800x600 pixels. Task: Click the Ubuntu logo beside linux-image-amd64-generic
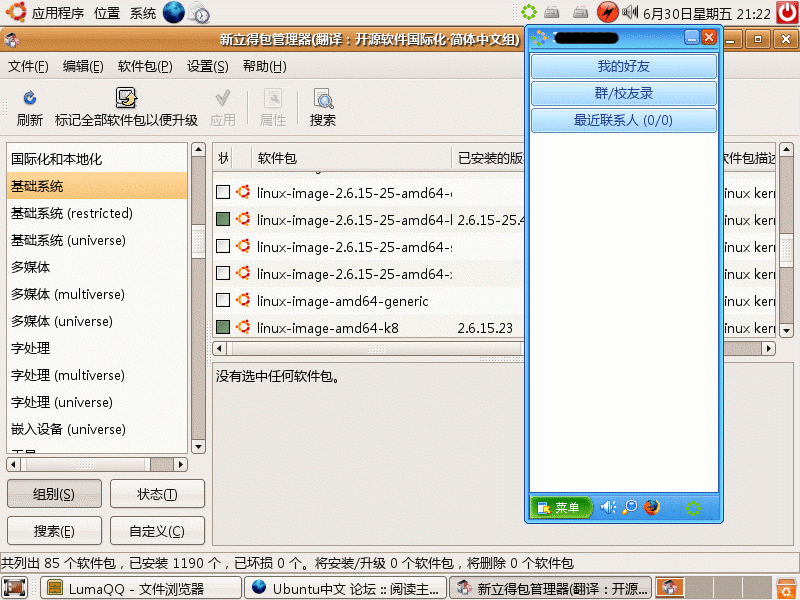[243, 300]
